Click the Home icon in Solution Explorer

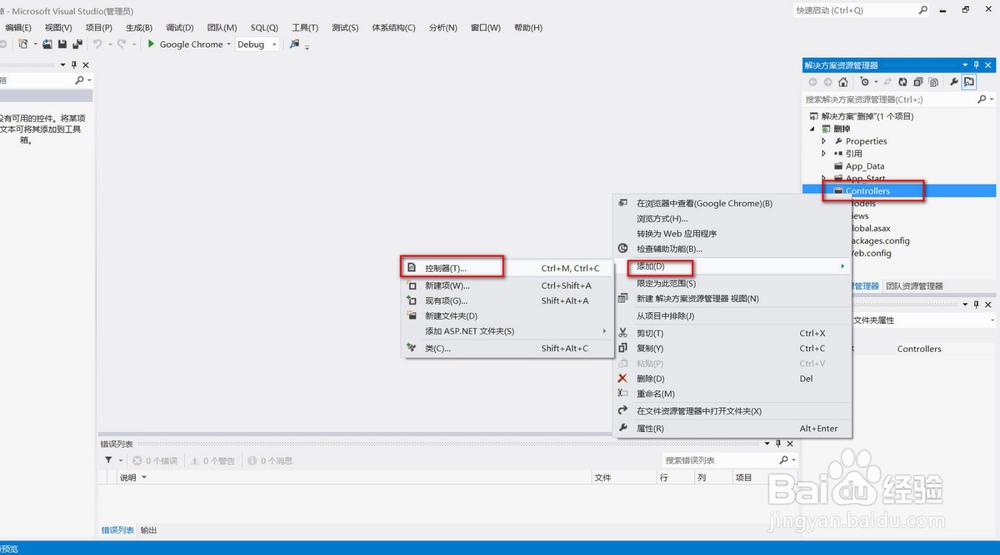pos(843,82)
